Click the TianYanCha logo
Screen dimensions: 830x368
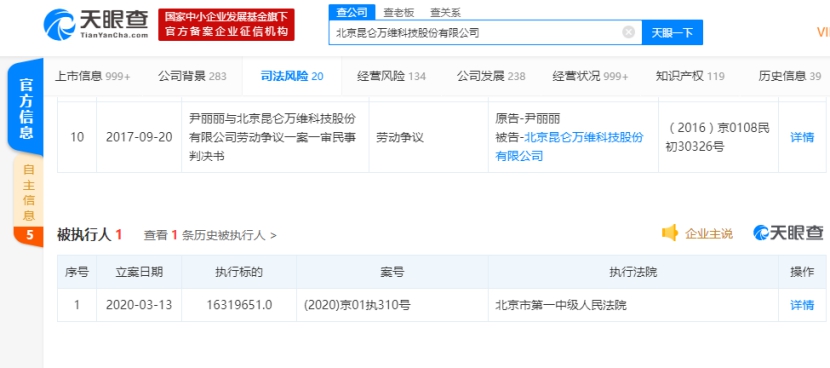96,24
